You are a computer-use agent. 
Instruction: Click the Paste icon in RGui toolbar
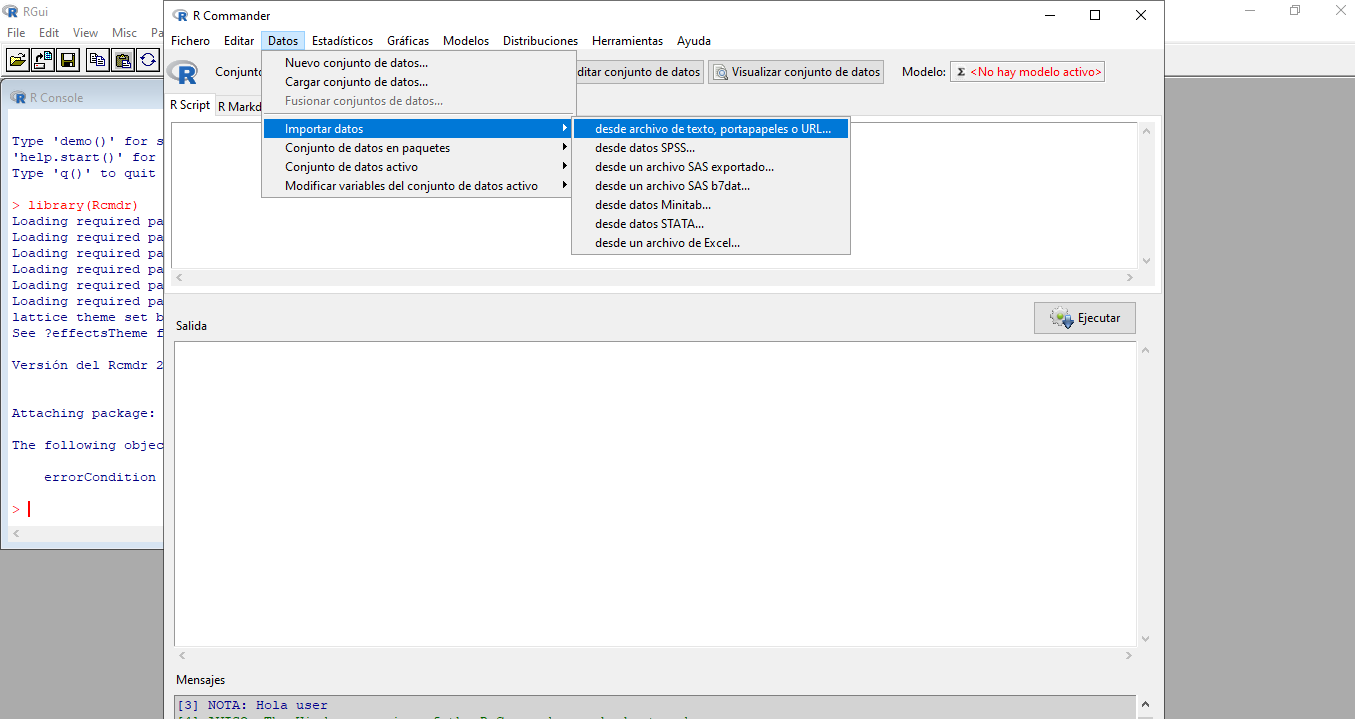click(x=122, y=60)
